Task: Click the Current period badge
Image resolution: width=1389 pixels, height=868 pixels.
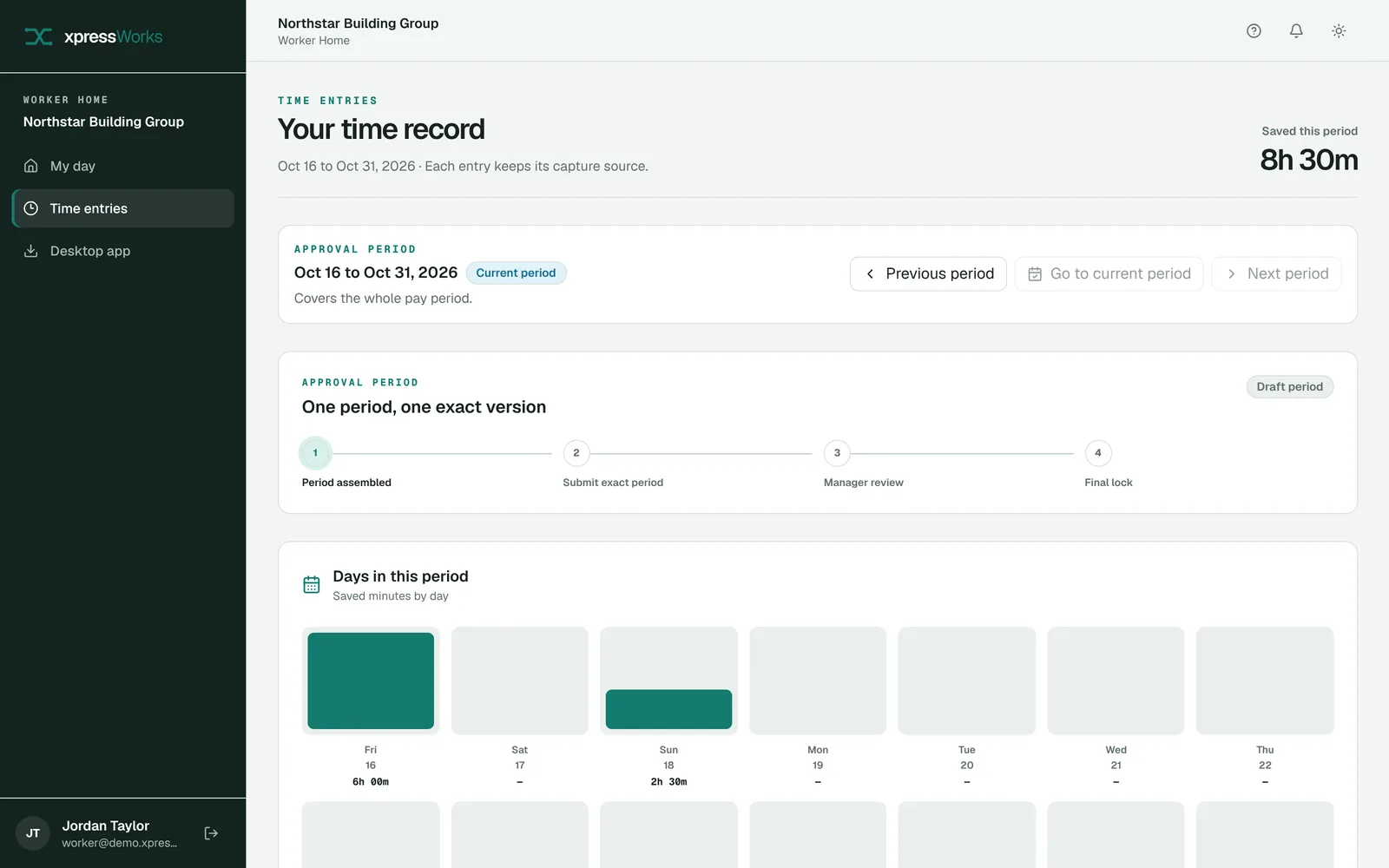Action: coord(516,273)
